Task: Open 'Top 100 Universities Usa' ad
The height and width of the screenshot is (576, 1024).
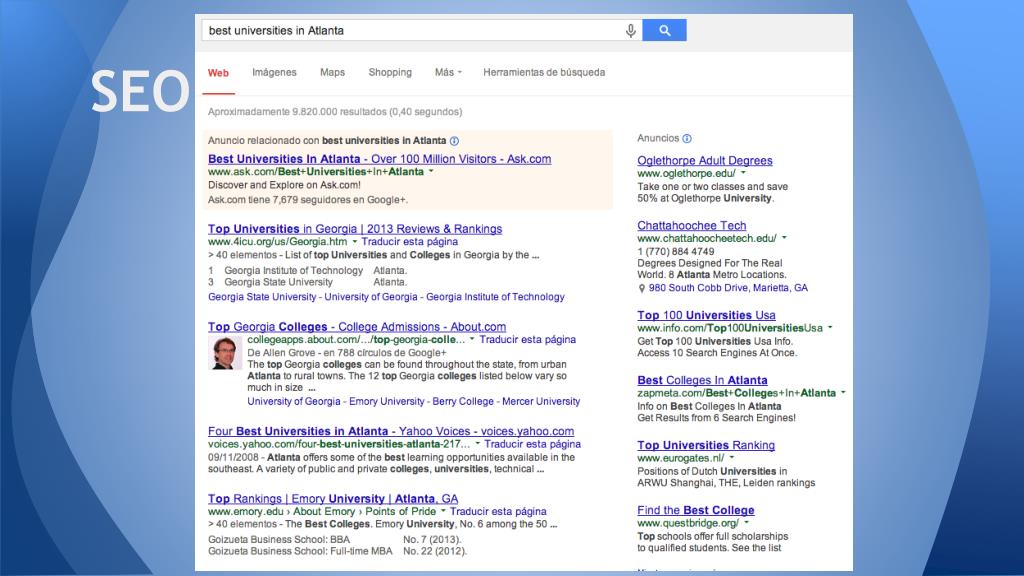Action: tap(707, 315)
